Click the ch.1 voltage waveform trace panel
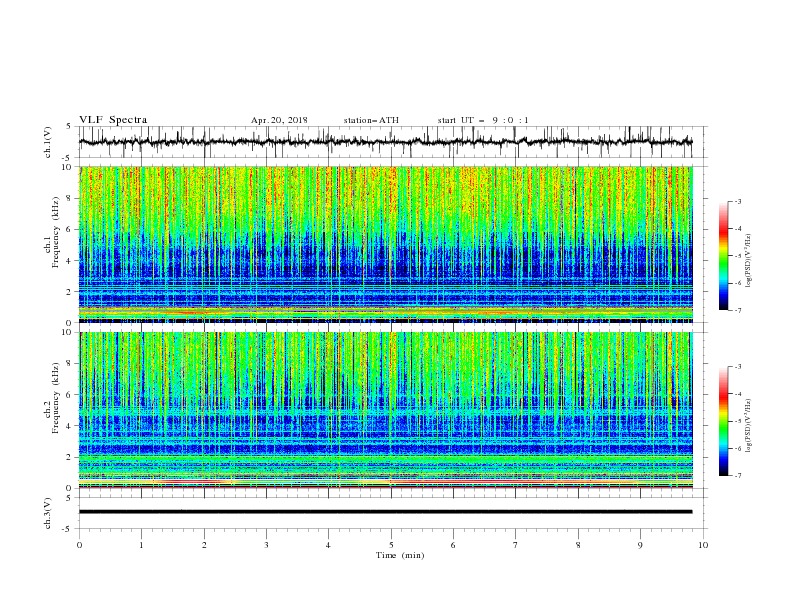 (393, 142)
